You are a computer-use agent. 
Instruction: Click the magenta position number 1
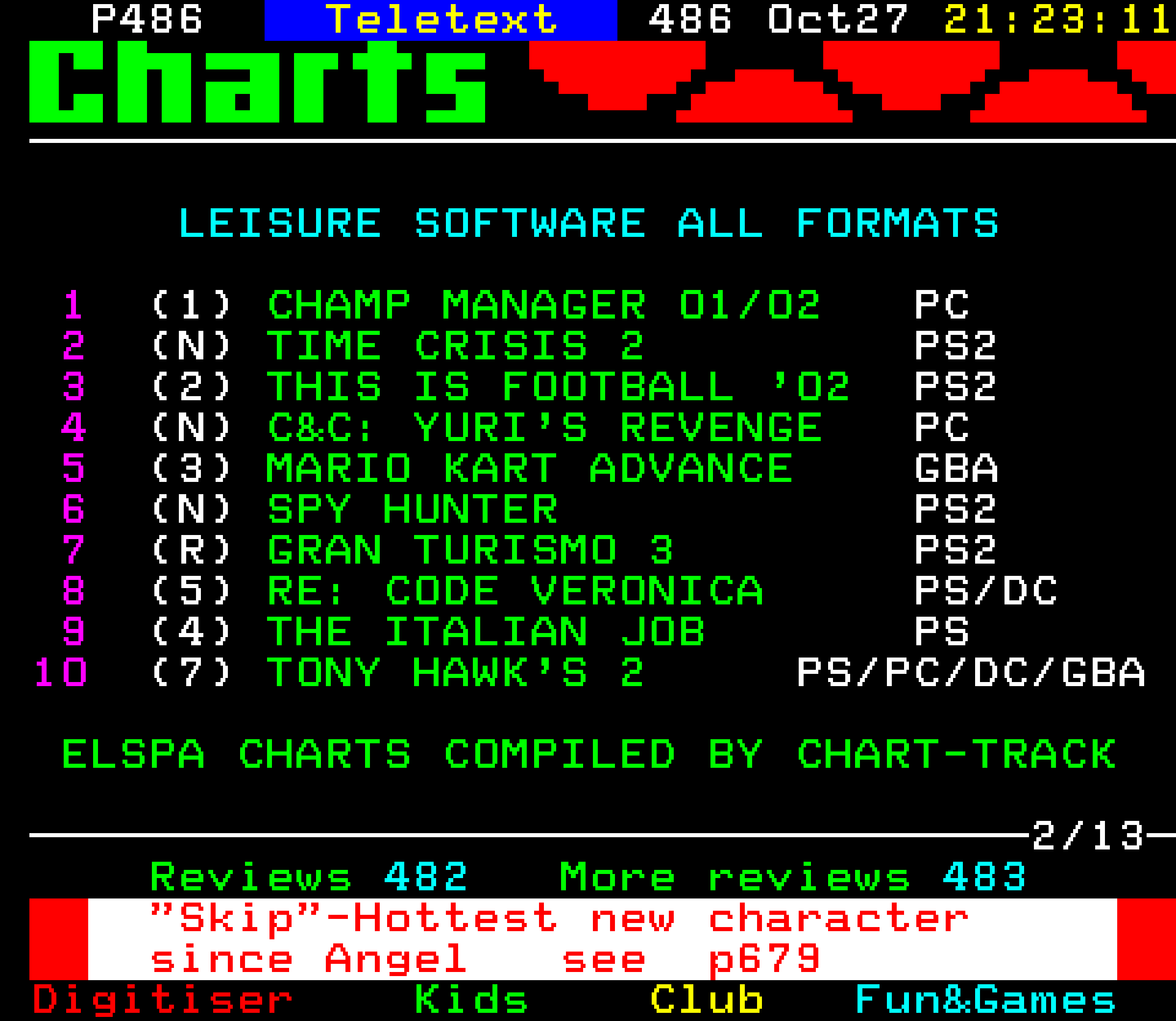coord(73,305)
